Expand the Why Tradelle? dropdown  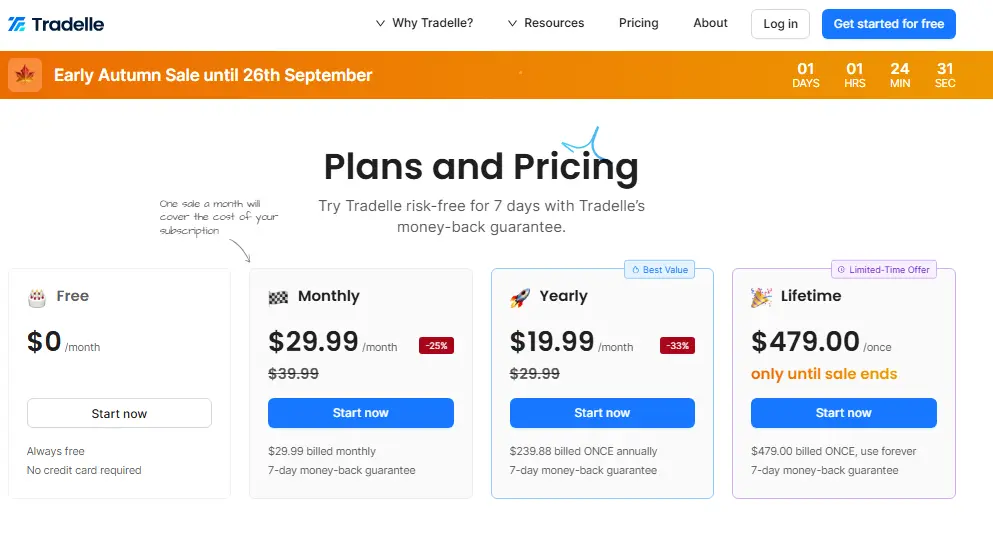click(424, 23)
